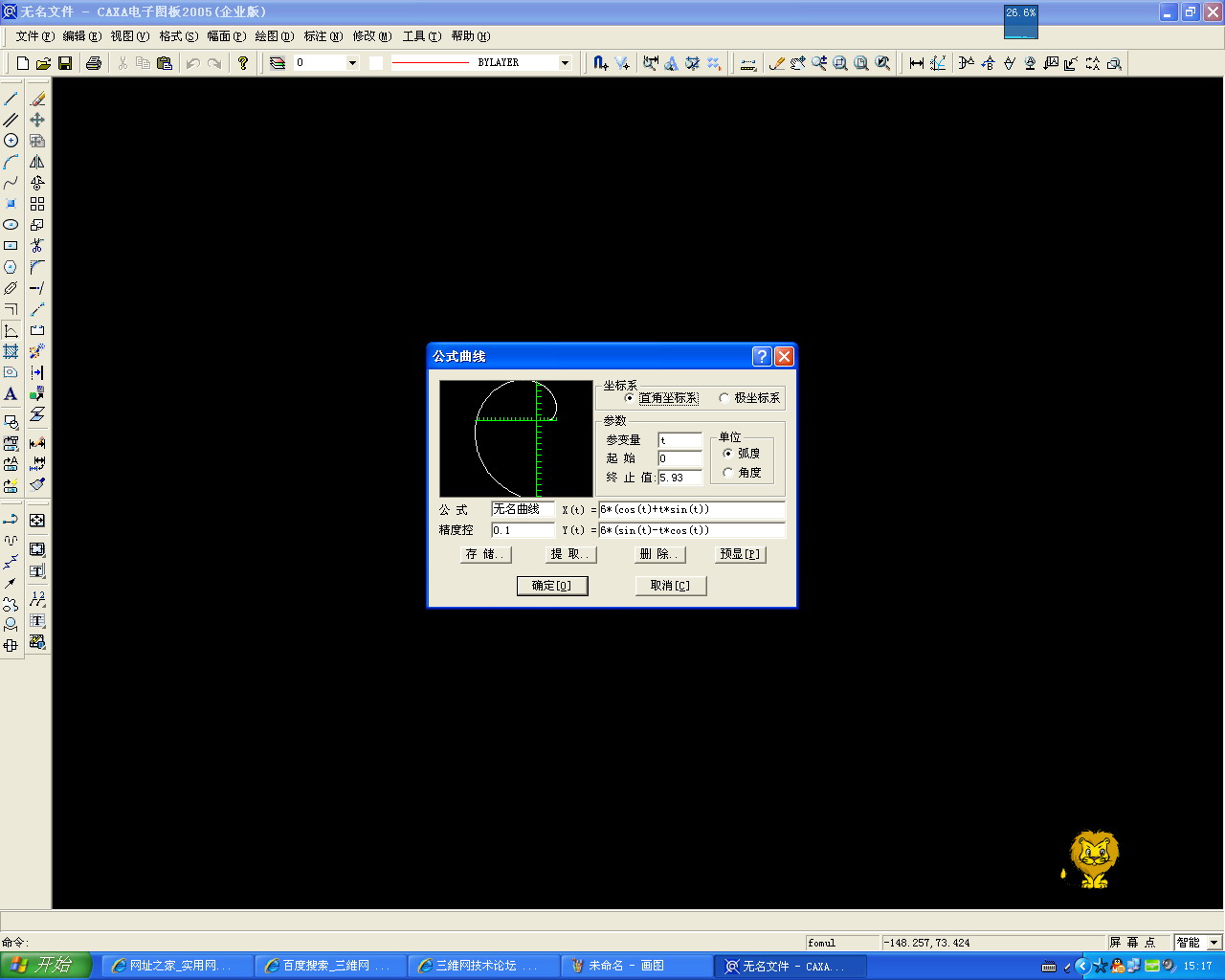1225x980 pixels.
Task: Click the 删除 delete button
Action: [x=659, y=554]
